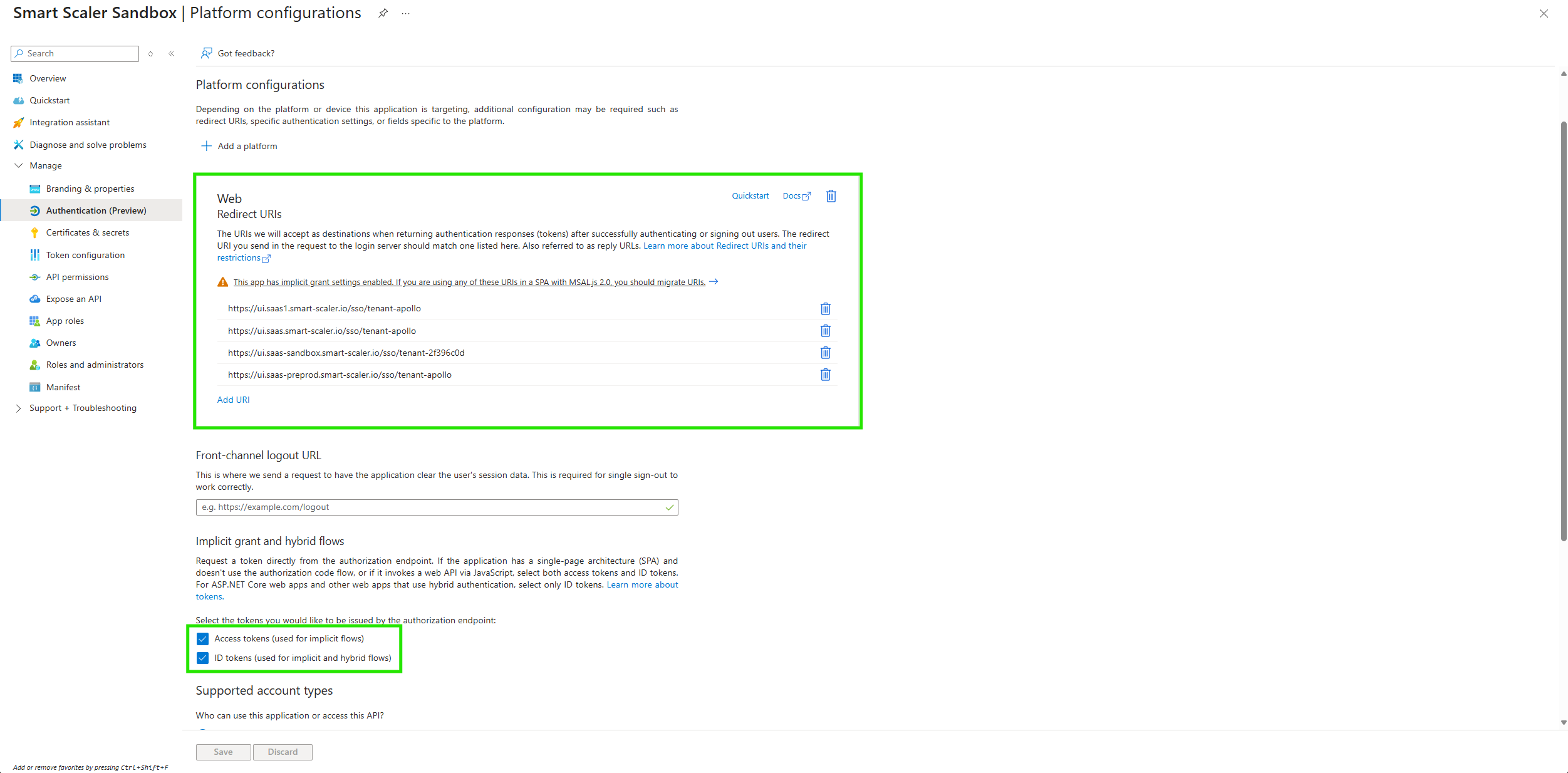Open the Web platform Quickstart link
This screenshot has width=1568, height=773.
coord(750,196)
